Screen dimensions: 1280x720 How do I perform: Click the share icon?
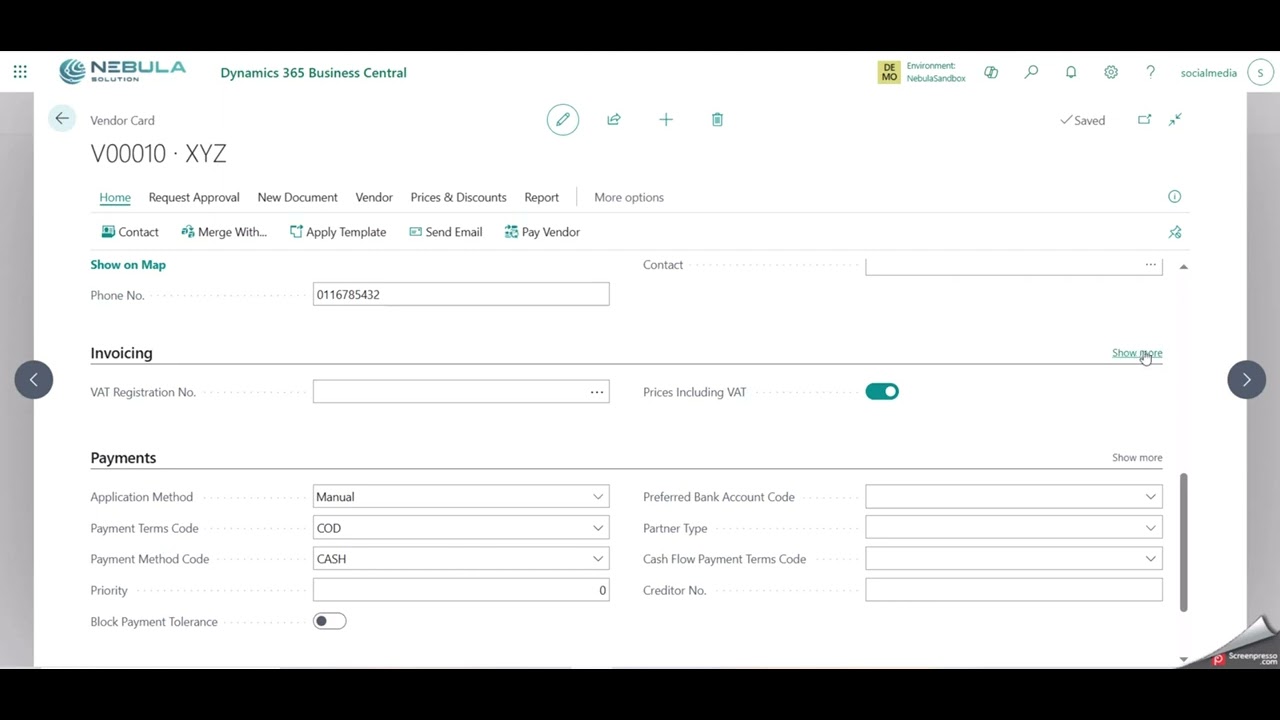pos(614,120)
